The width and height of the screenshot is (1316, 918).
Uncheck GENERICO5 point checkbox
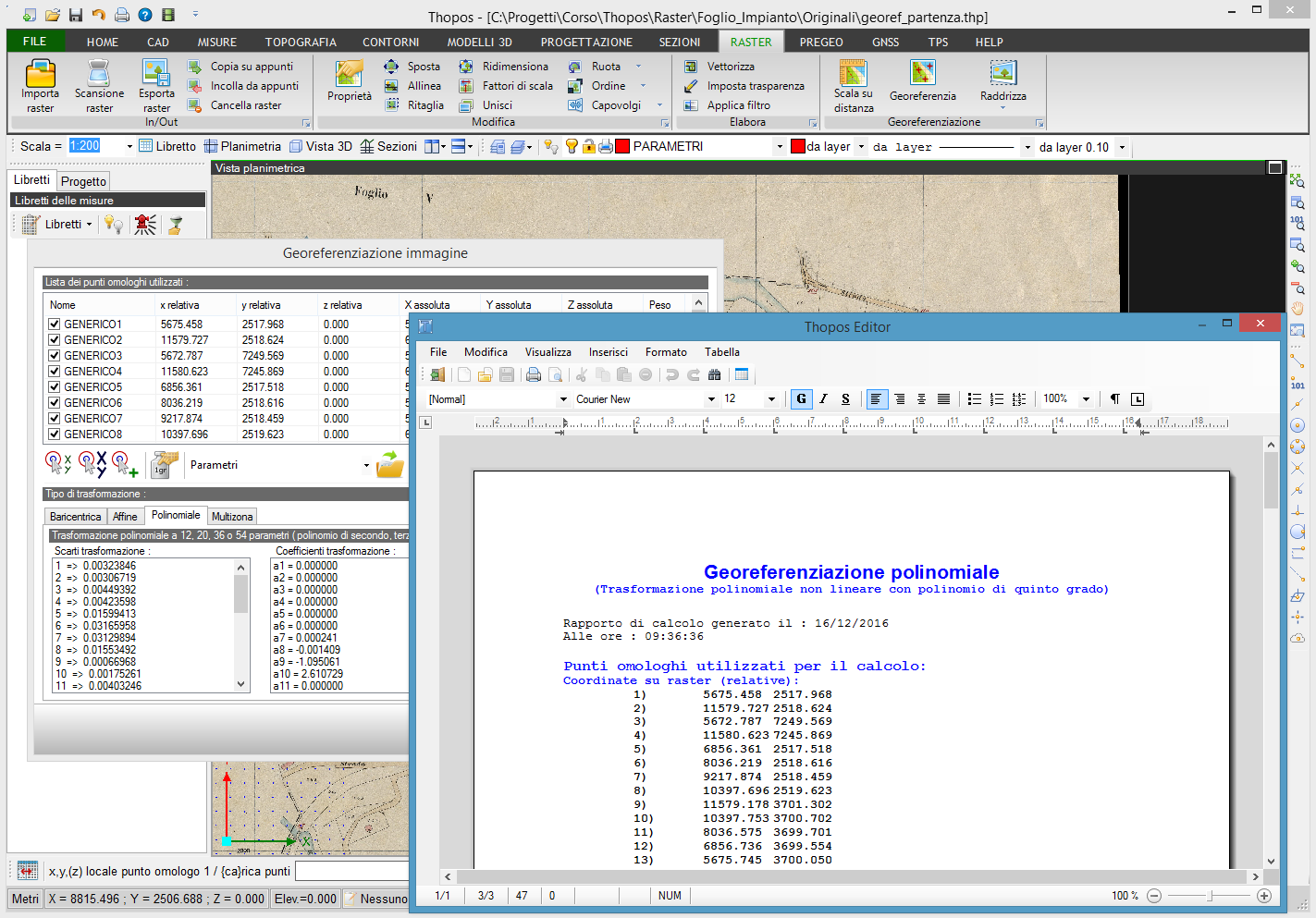pyautogui.click(x=55, y=387)
